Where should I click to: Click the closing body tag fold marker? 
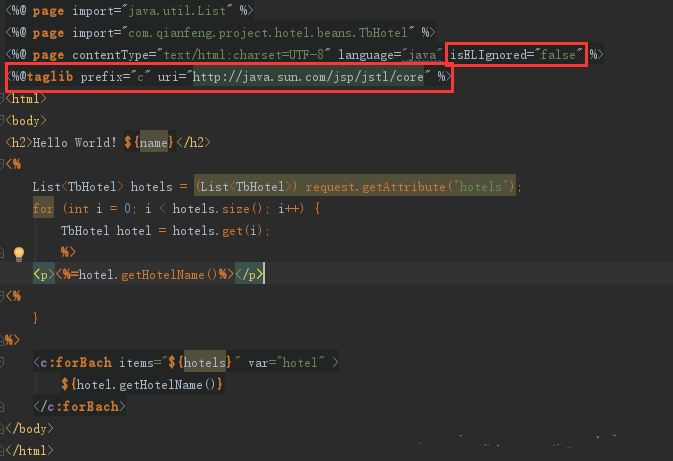pyautogui.click(x=2, y=428)
